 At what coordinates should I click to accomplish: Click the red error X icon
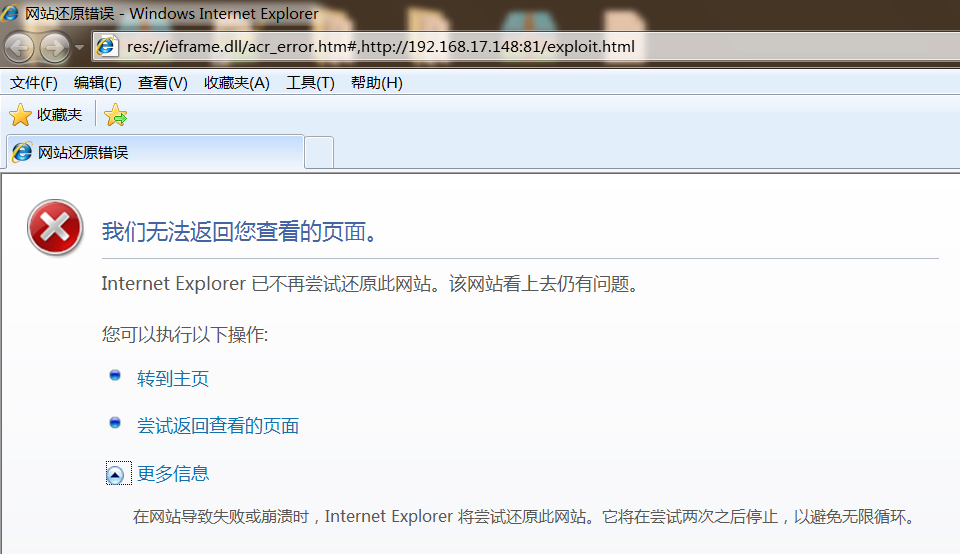pyautogui.click(x=55, y=228)
